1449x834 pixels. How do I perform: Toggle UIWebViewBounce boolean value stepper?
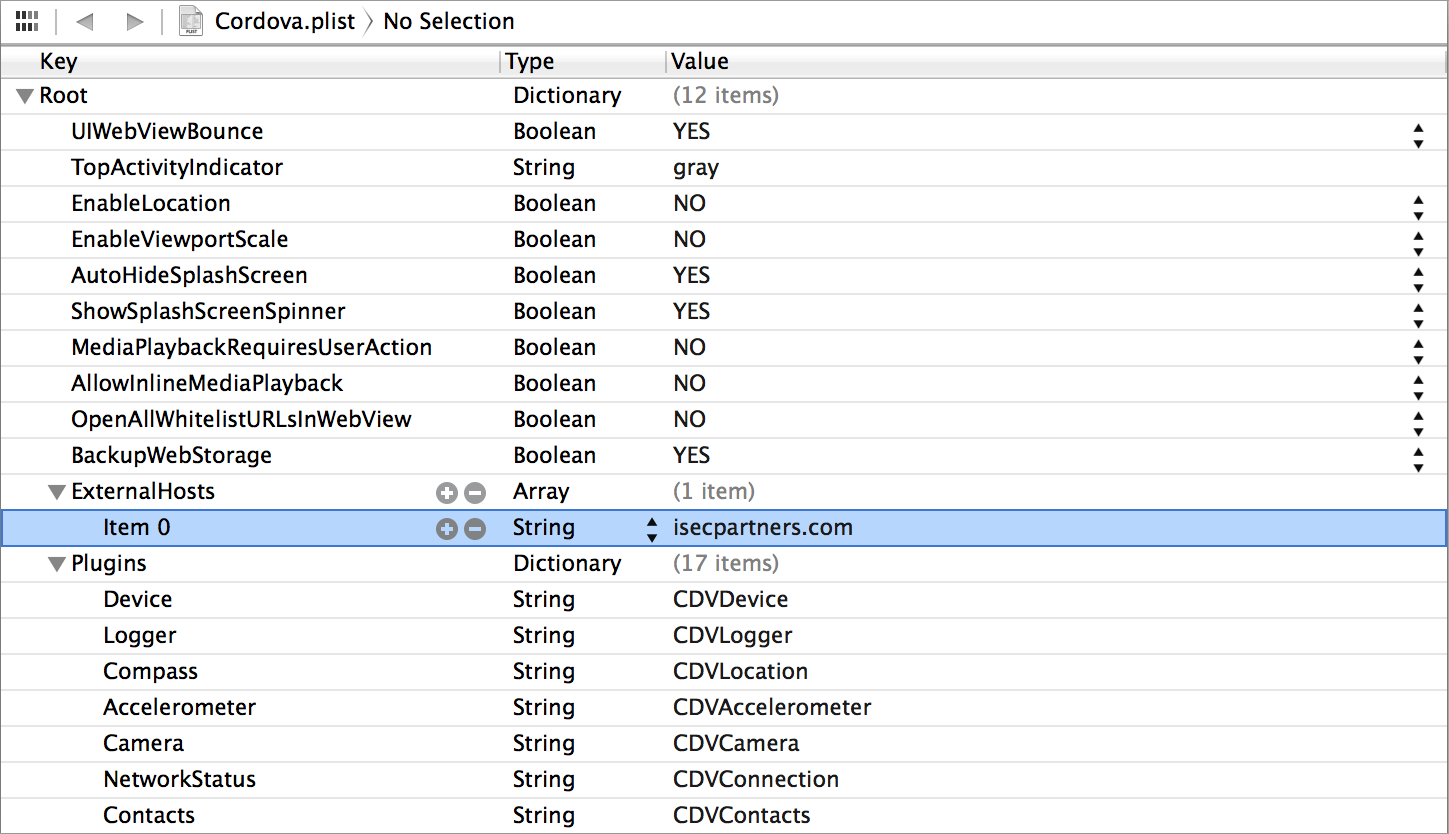coord(1418,136)
